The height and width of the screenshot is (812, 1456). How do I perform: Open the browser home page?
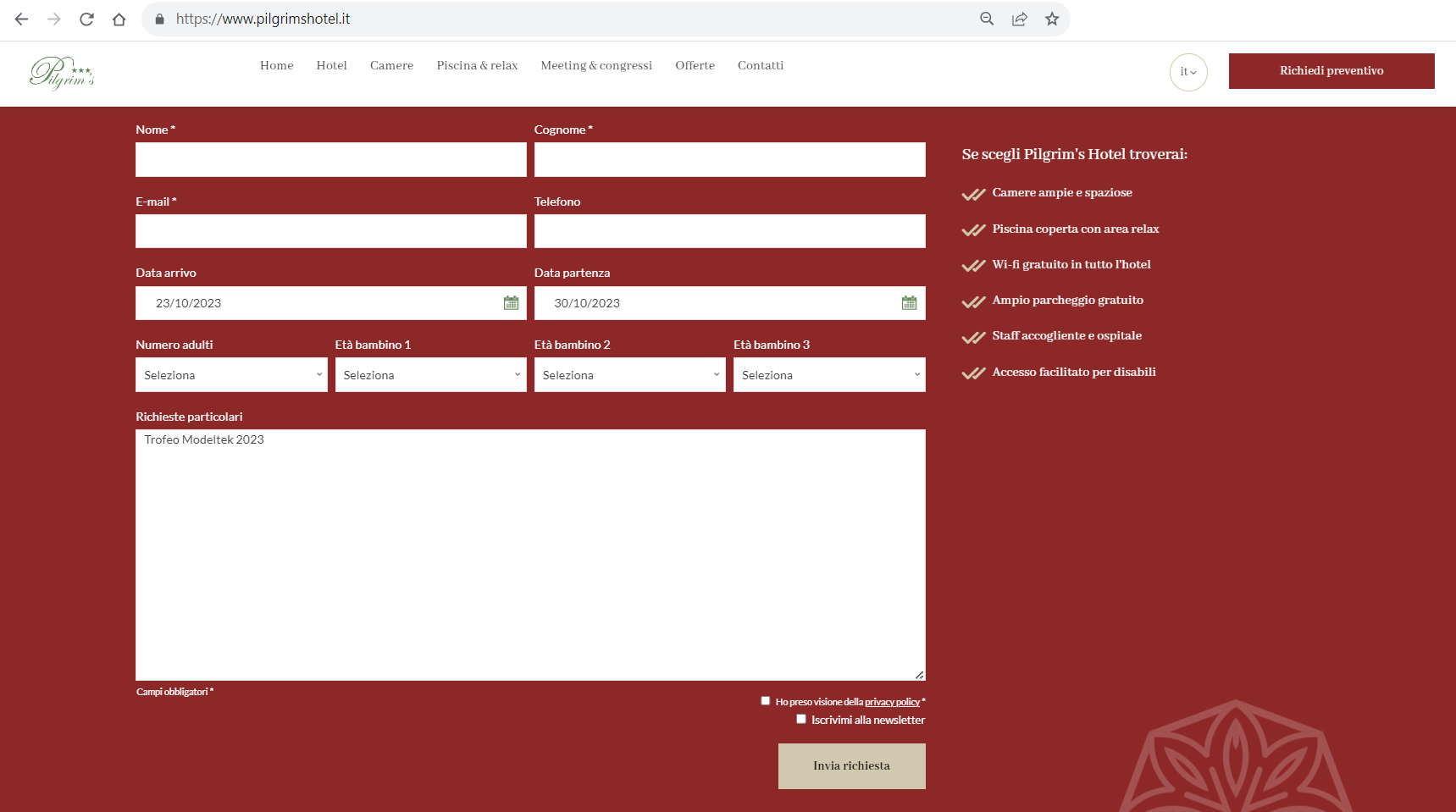tap(119, 19)
